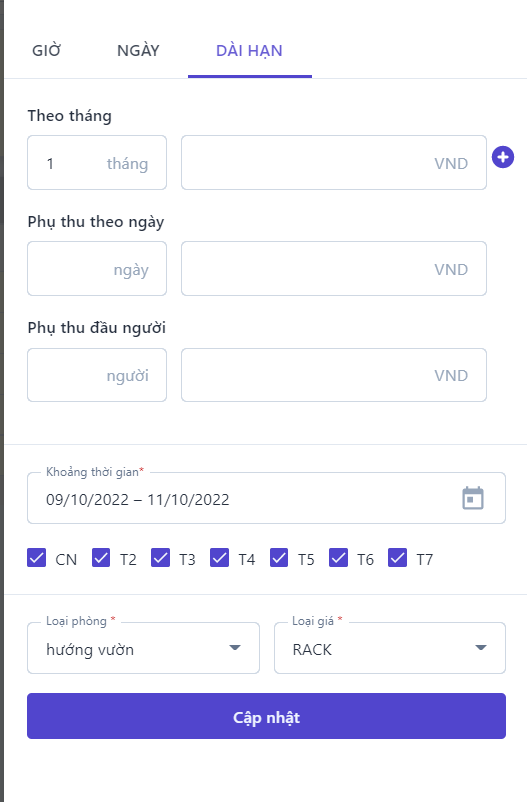Uncheck the CN Sunday checkbox
Viewport: 527px width, 802px height.
(36, 558)
